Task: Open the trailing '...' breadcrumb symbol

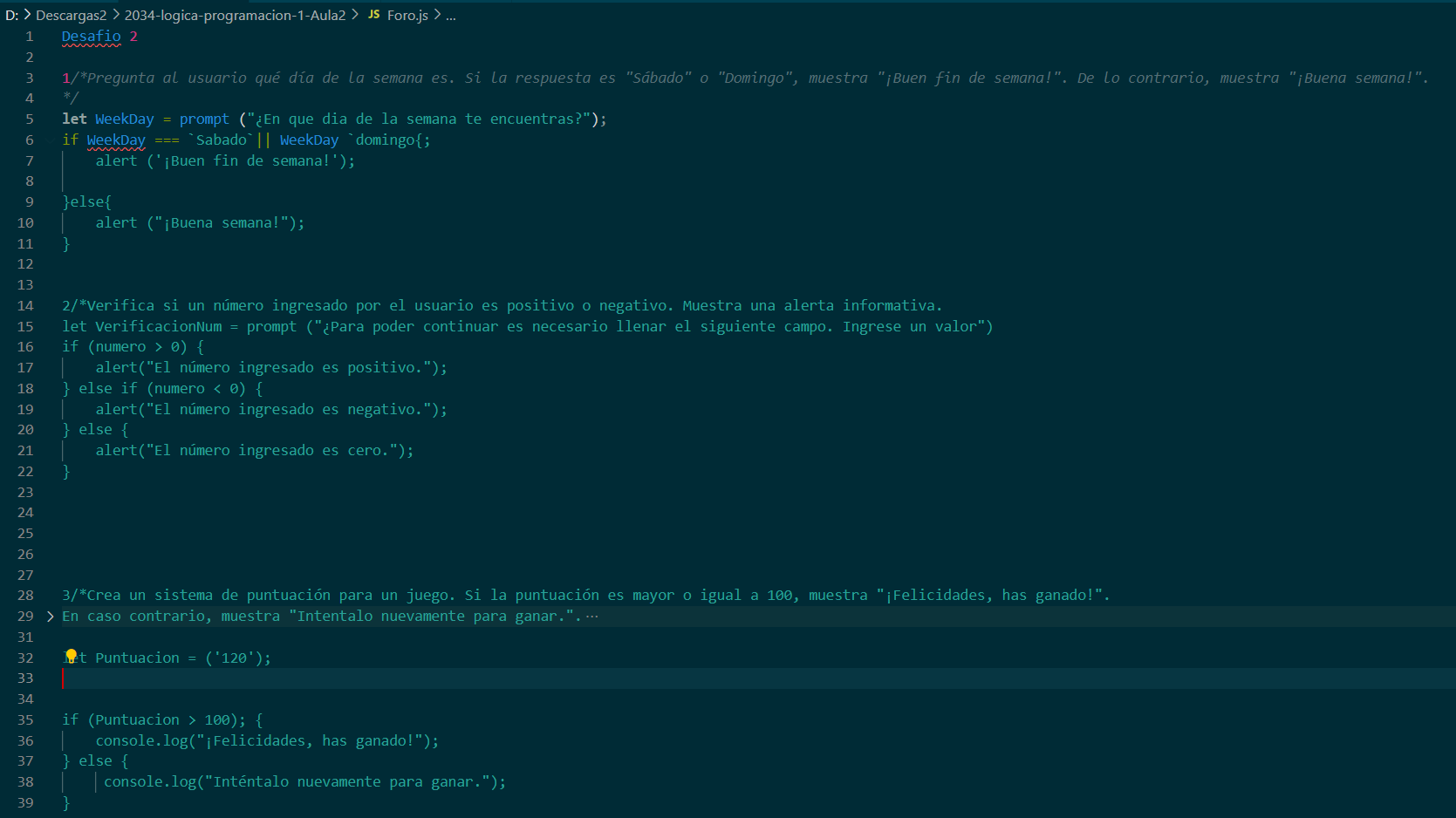Action: [x=450, y=15]
